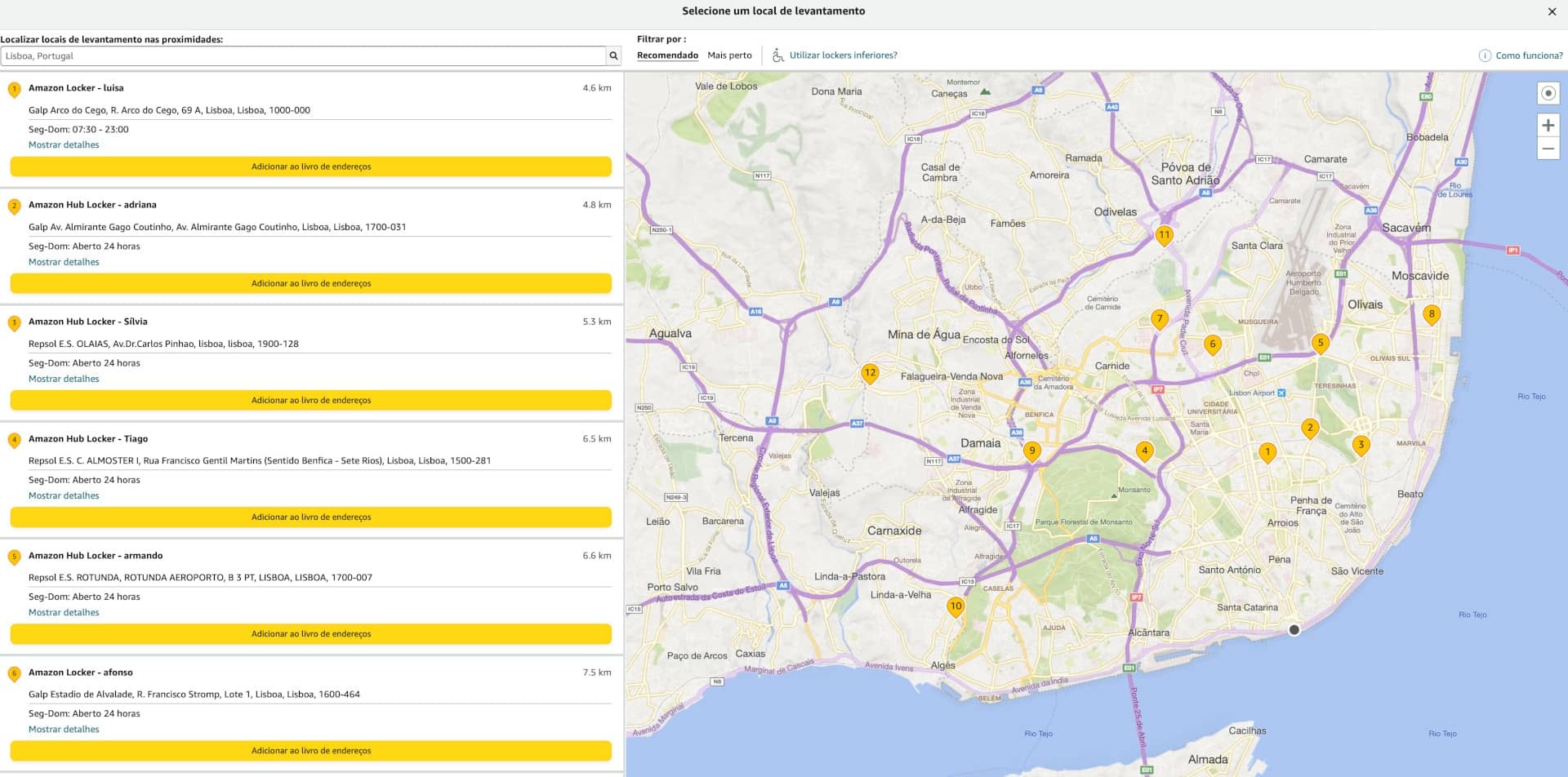Select map pin number 8

[x=1432, y=316]
